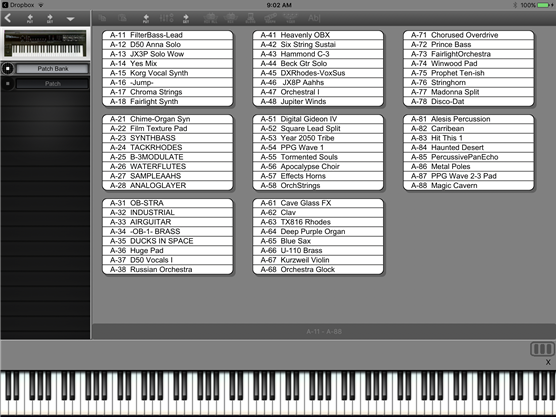Toggle the Patch row square indicator
Image resolution: width=556 pixels, height=417 pixels.
click(8, 84)
